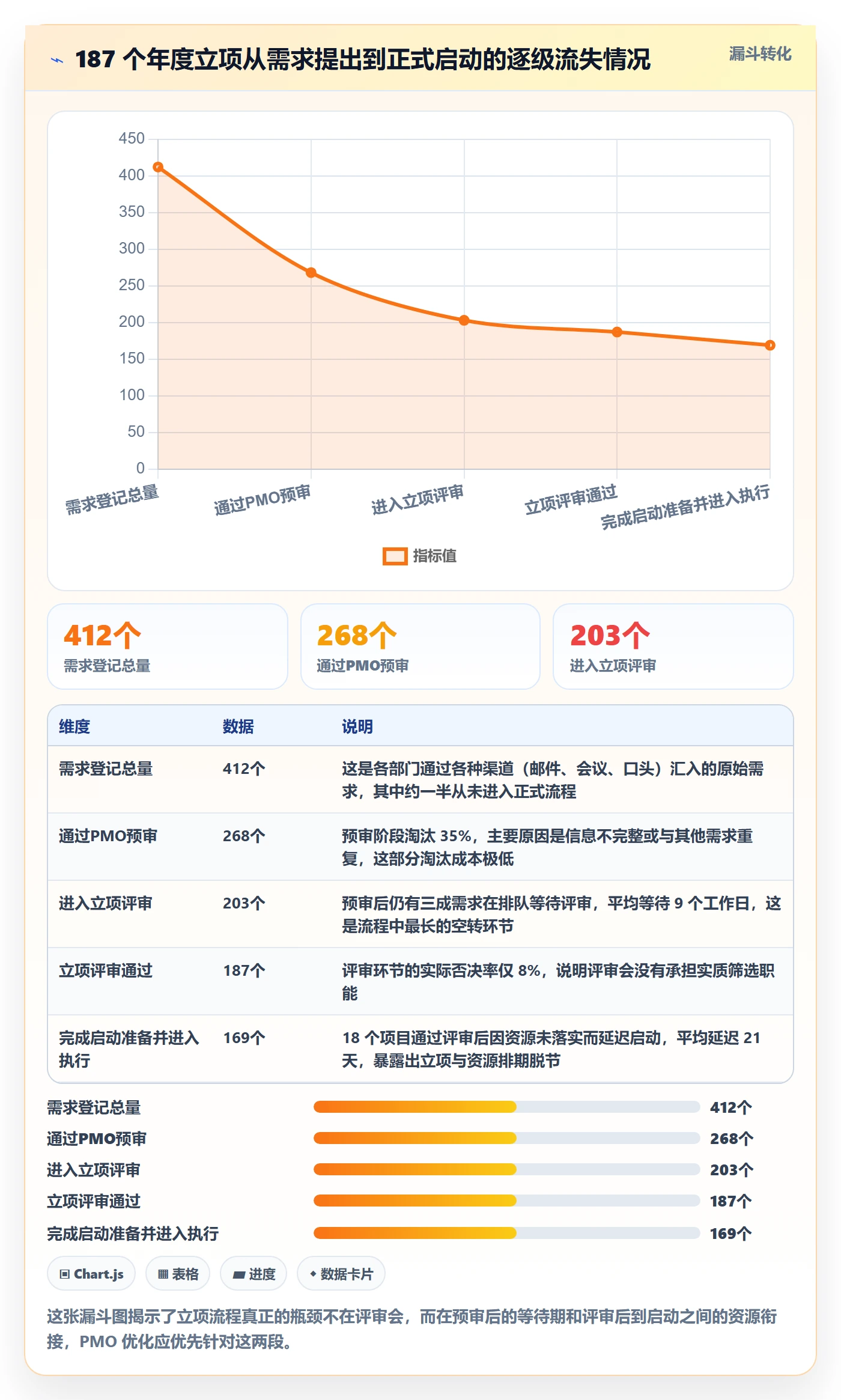Viewport: 841px width, 1400px height.
Task: Select the 通过PMO预审 table row name
Action: point(108,836)
